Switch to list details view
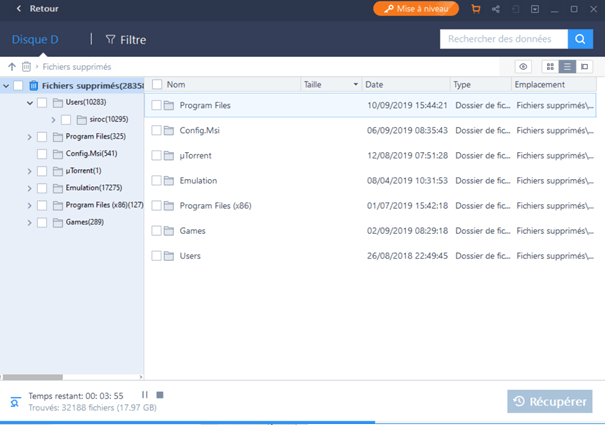605x425 pixels. pos(567,66)
